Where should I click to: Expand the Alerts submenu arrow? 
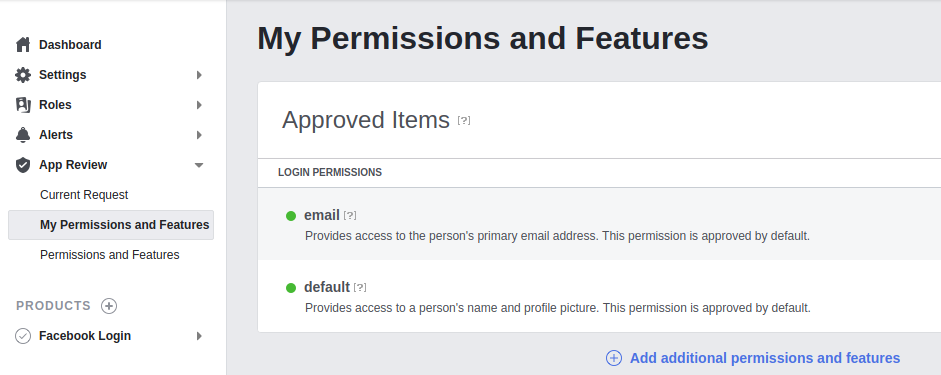click(x=199, y=135)
